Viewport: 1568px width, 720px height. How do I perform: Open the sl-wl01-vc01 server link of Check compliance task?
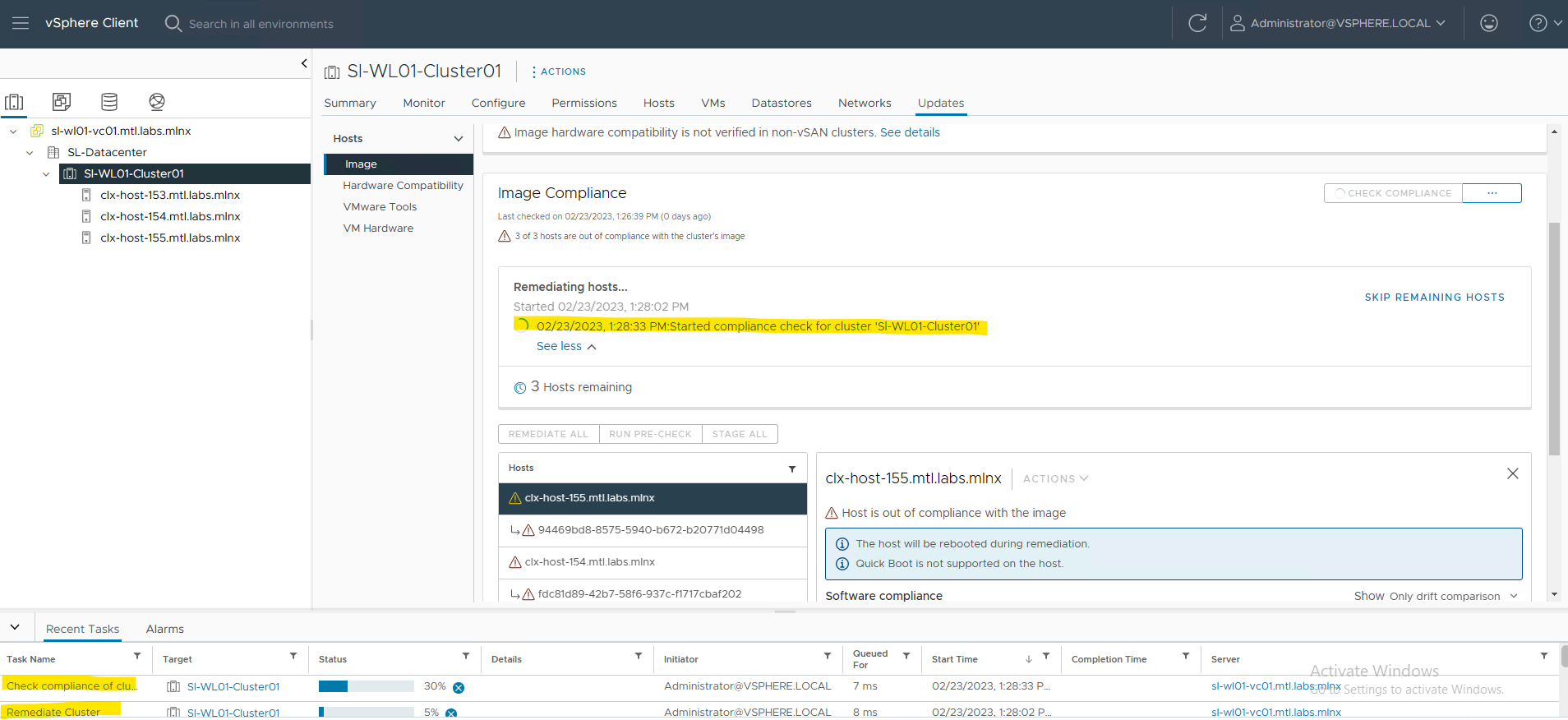(1276, 686)
